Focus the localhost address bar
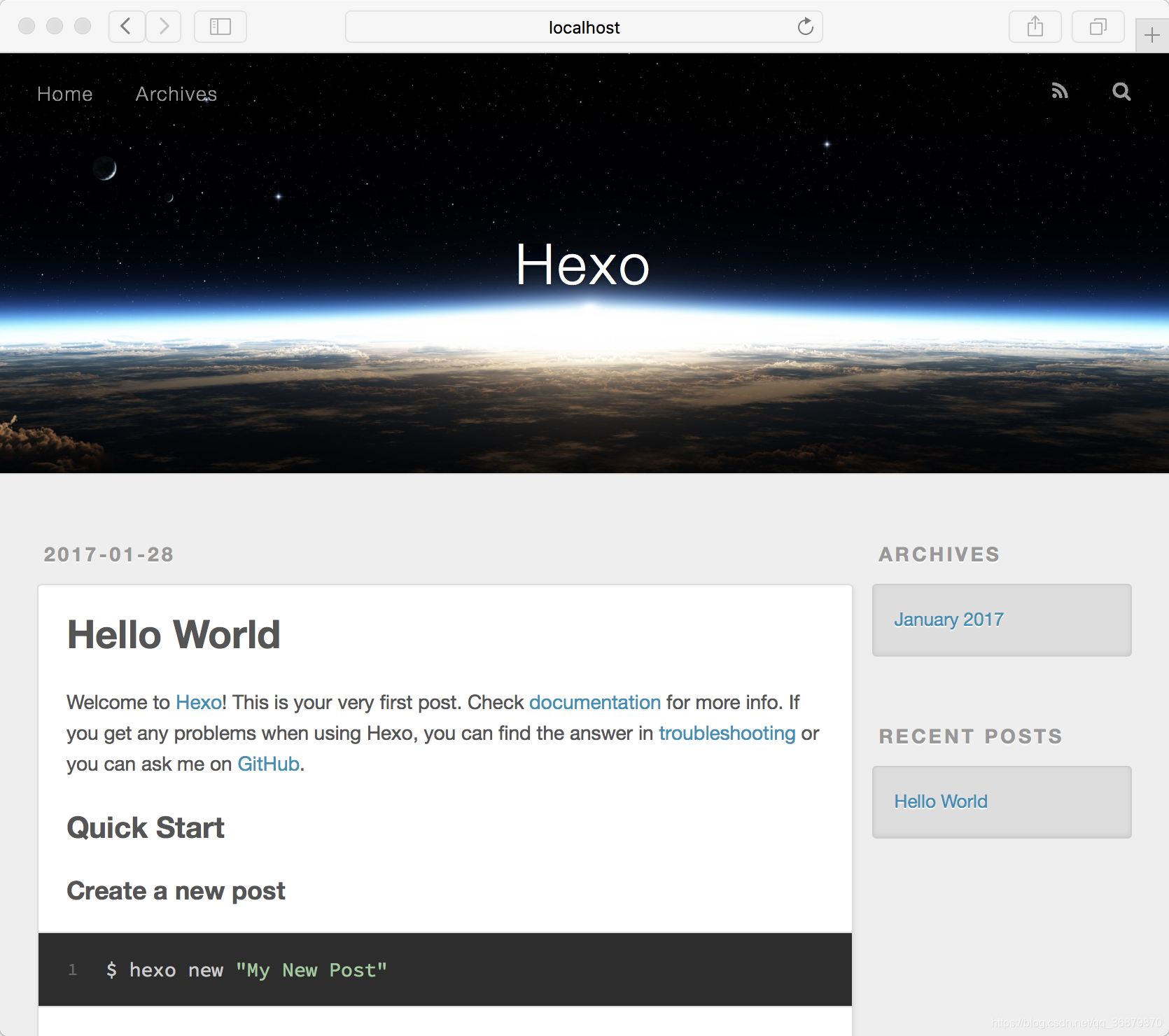The width and height of the screenshot is (1169, 1036). (x=584, y=27)
